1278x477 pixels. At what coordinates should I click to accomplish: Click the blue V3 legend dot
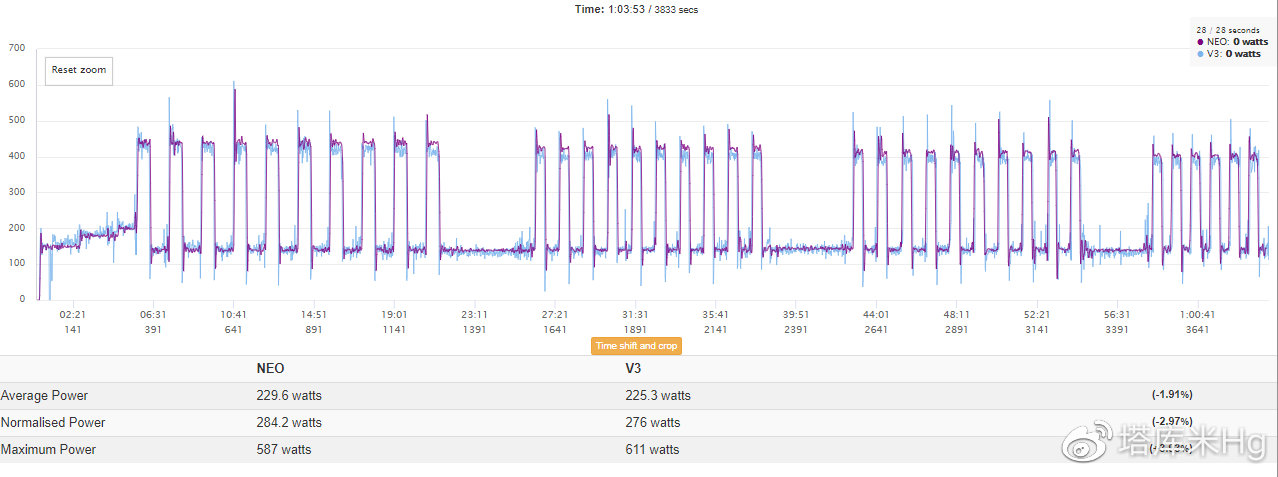pyautogui.click(x=1200, y=54)
